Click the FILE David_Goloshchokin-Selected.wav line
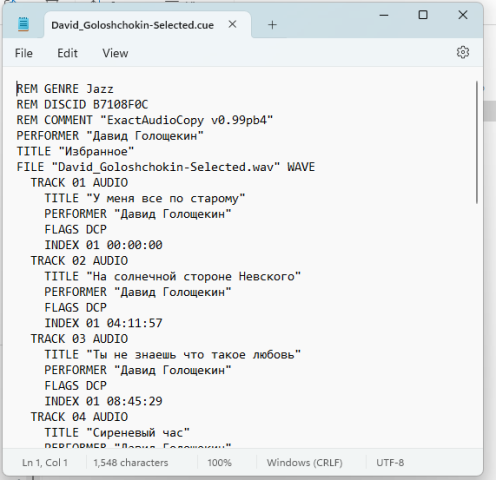Image resolution: width=496 pixels, height=480 pixels. pos(166,167)
